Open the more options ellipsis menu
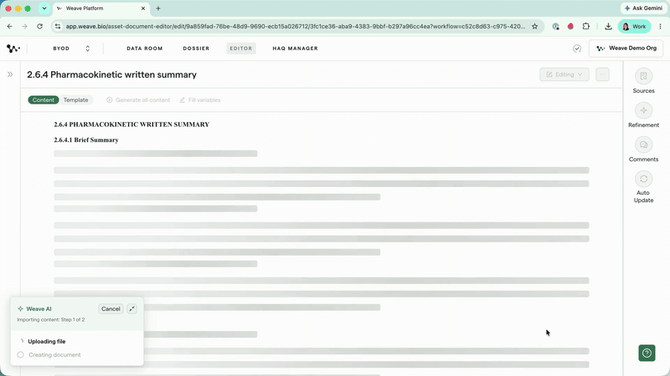The image size is (670, 376). click(602, 74)
